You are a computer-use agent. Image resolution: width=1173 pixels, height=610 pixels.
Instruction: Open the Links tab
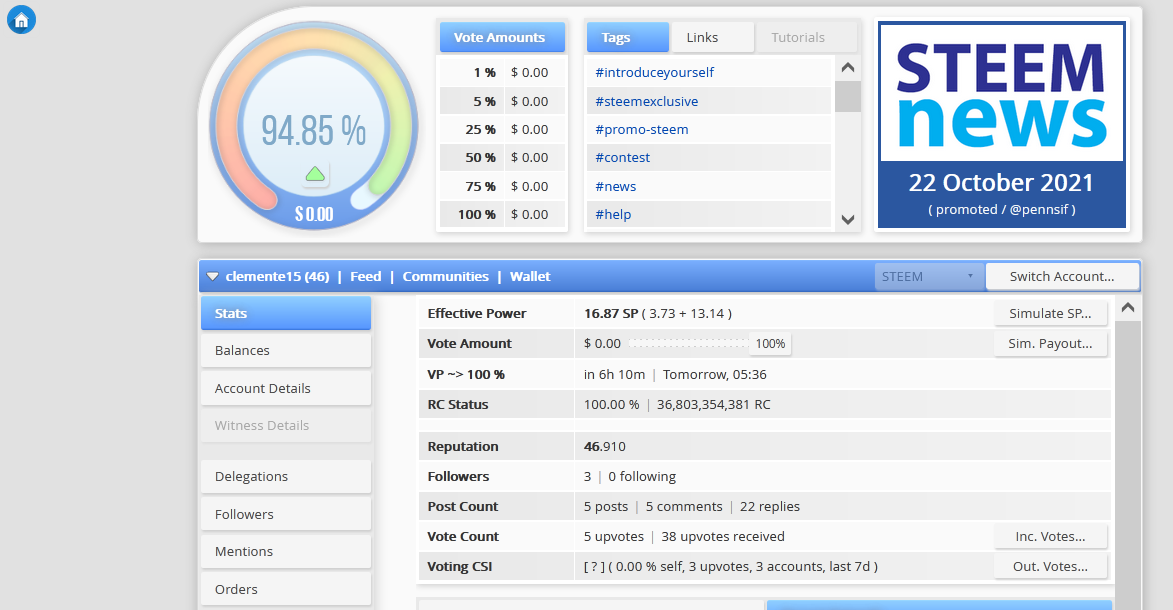tap(711, 37)
